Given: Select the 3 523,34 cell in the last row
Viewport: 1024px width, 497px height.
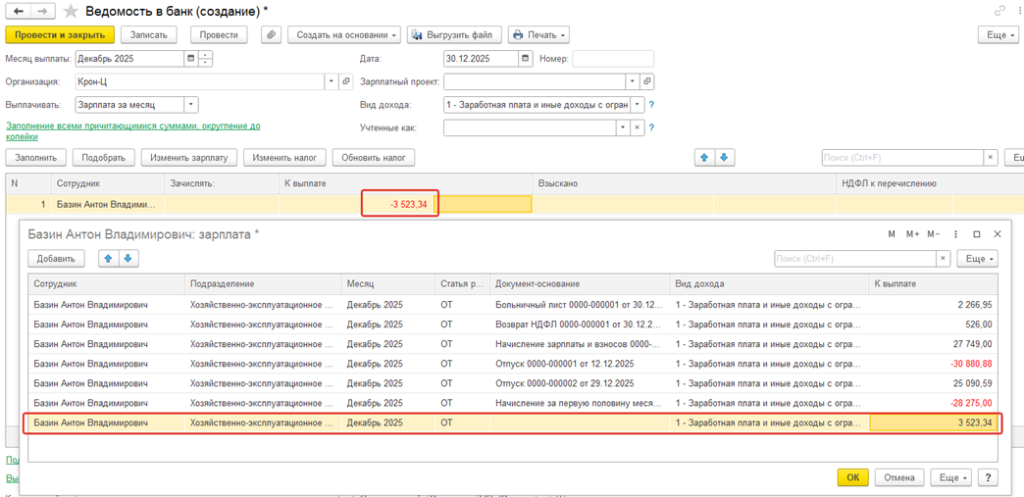Looking at the screenshot, I should 933,423.
